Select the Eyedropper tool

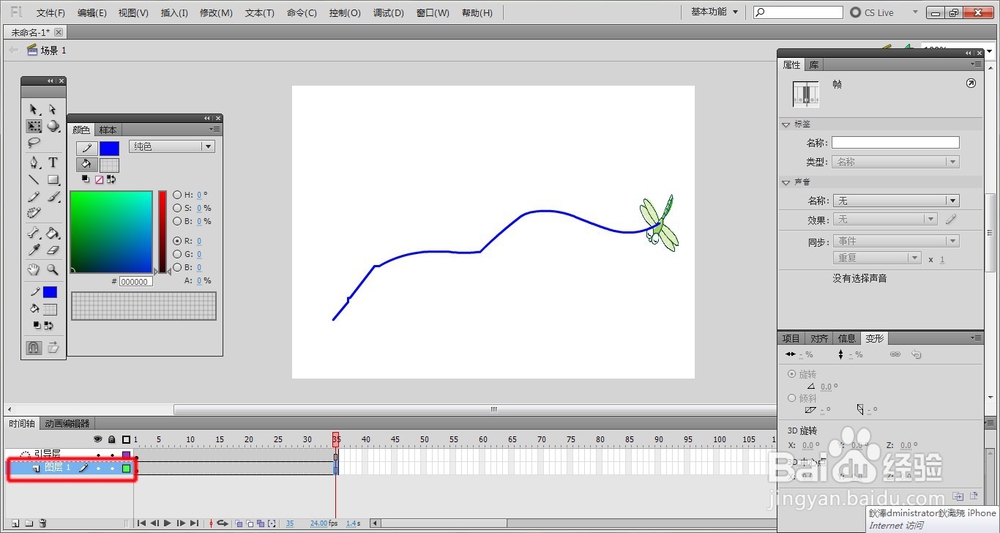(34, 251)
